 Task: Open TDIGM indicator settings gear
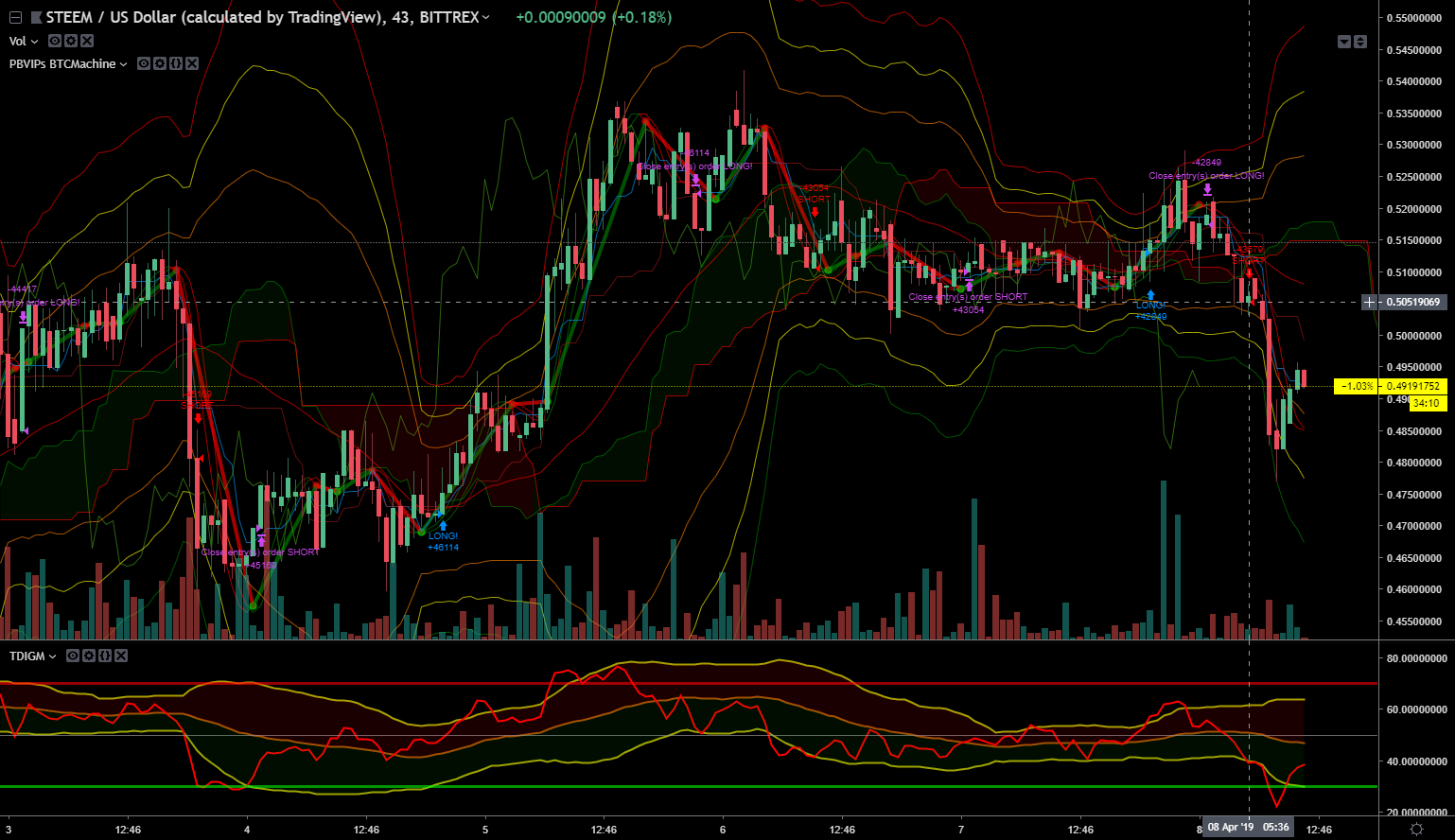(x=89, y=656)
